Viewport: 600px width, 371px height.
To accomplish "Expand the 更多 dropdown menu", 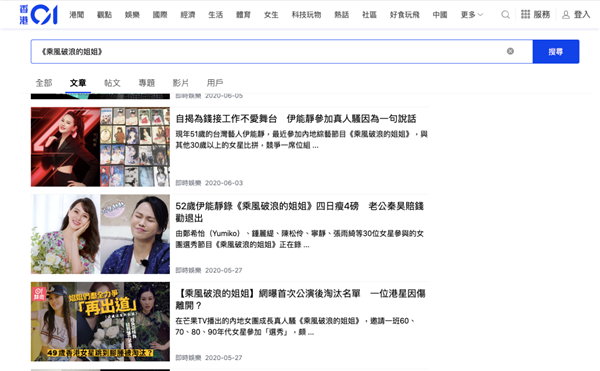I will [472, 15].
